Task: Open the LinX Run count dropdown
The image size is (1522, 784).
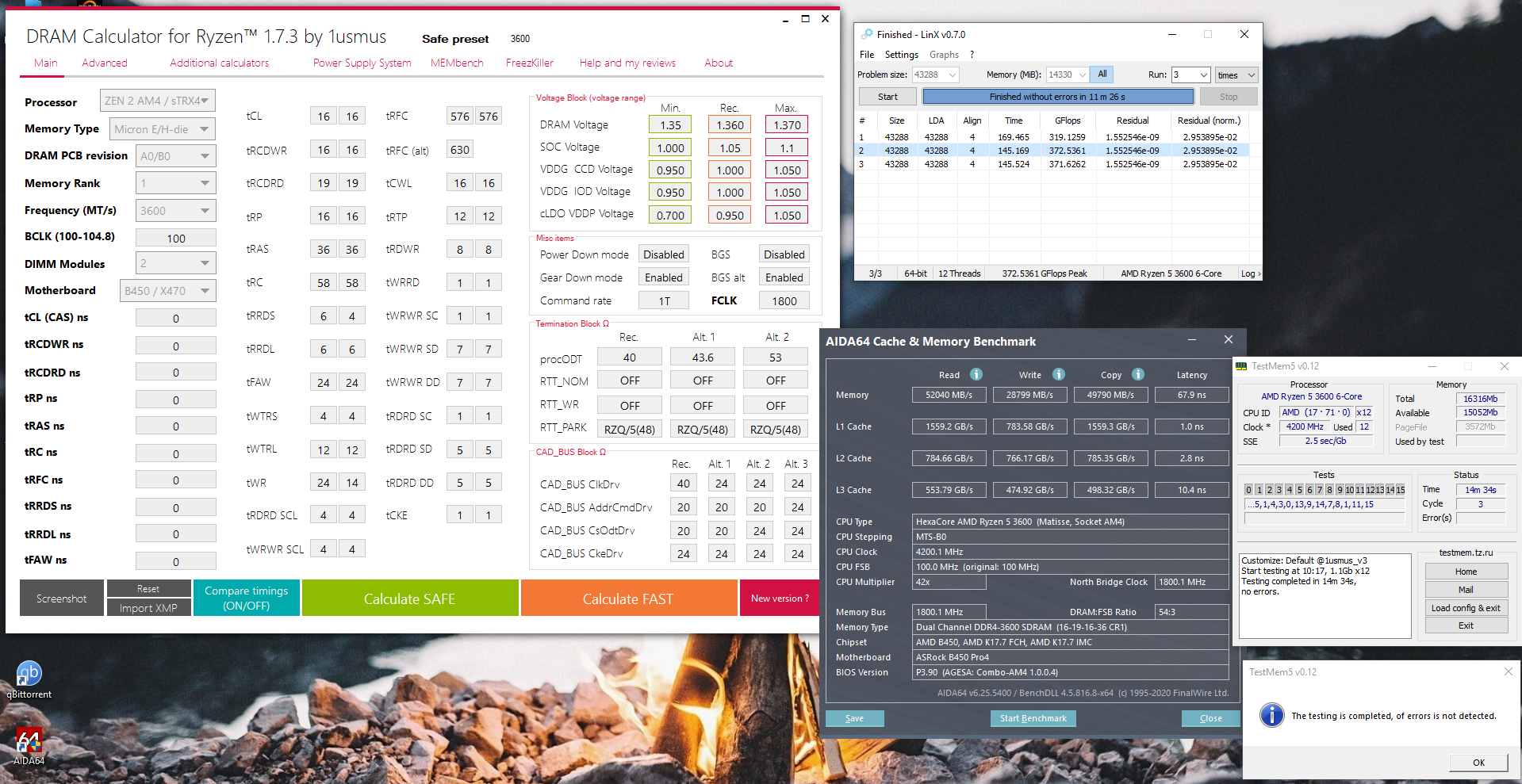Action: tap(1191, 75)
